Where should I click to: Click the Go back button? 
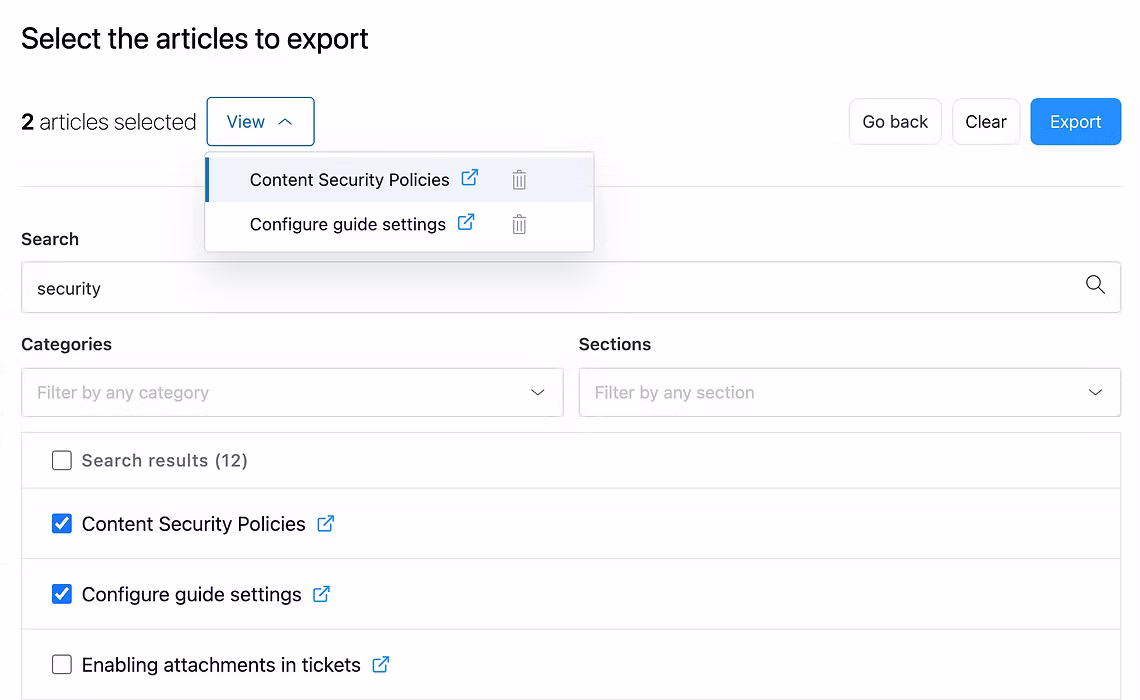[x=895, y=121]
